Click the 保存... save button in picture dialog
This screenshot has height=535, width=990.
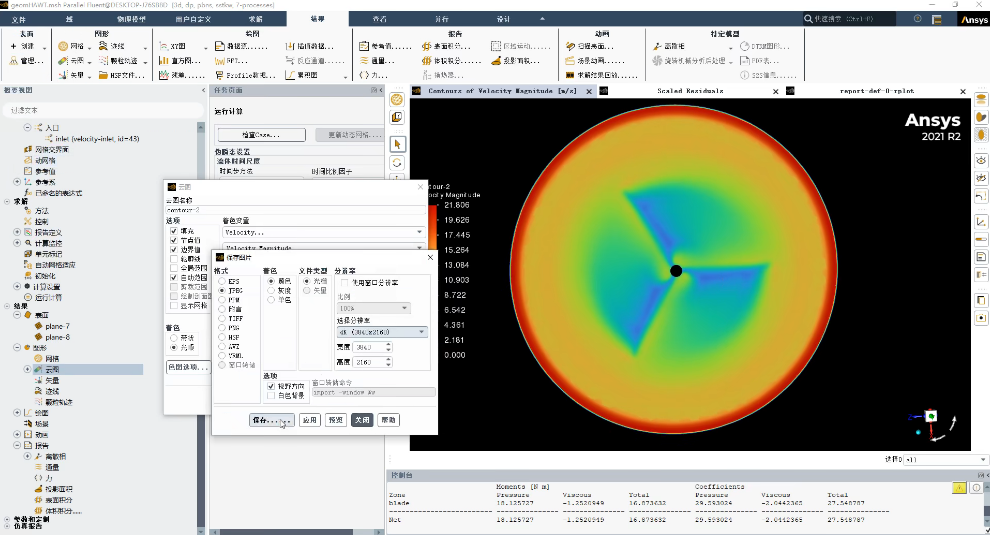point(271,420)
